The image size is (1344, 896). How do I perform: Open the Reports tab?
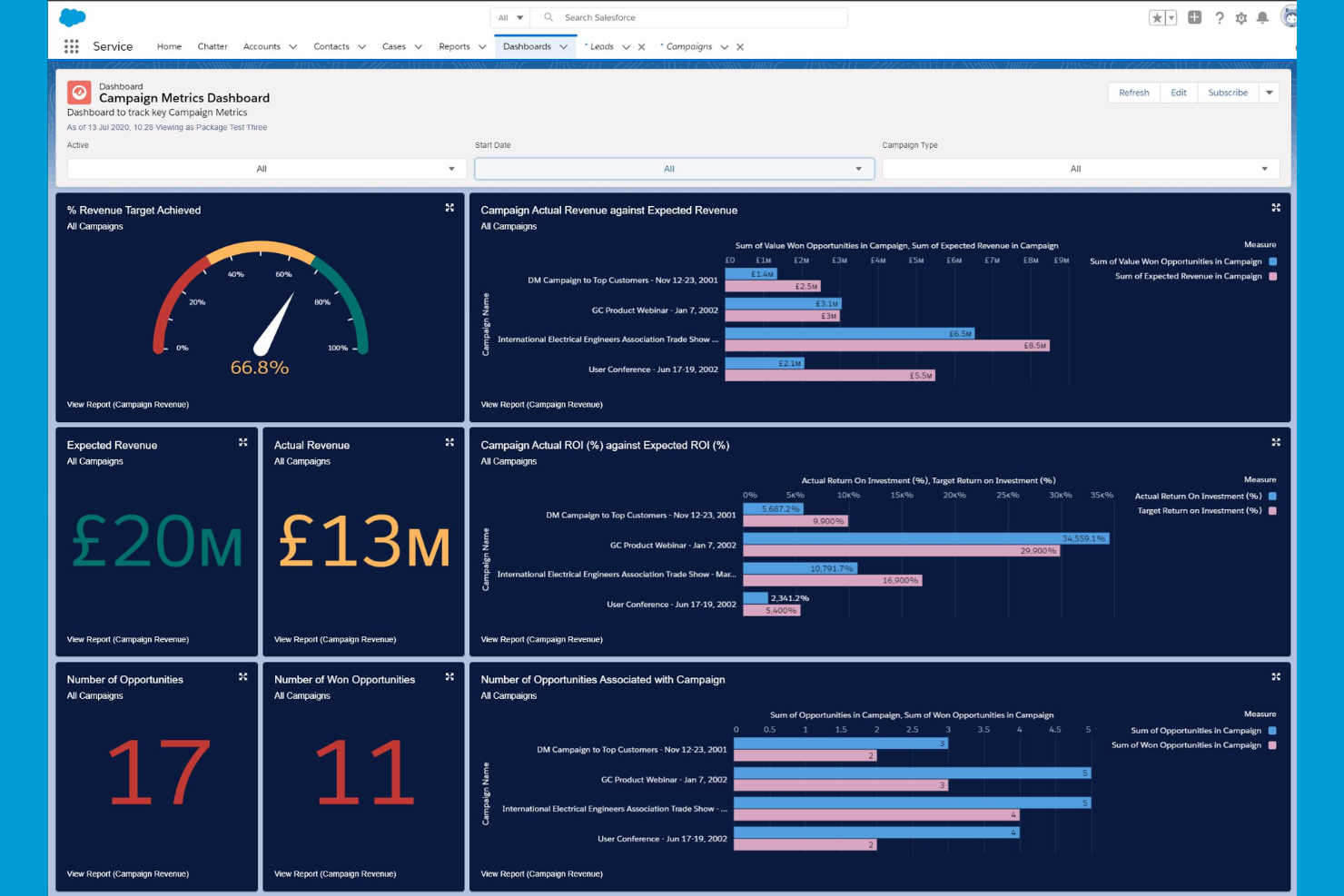[x=454, y=46]
